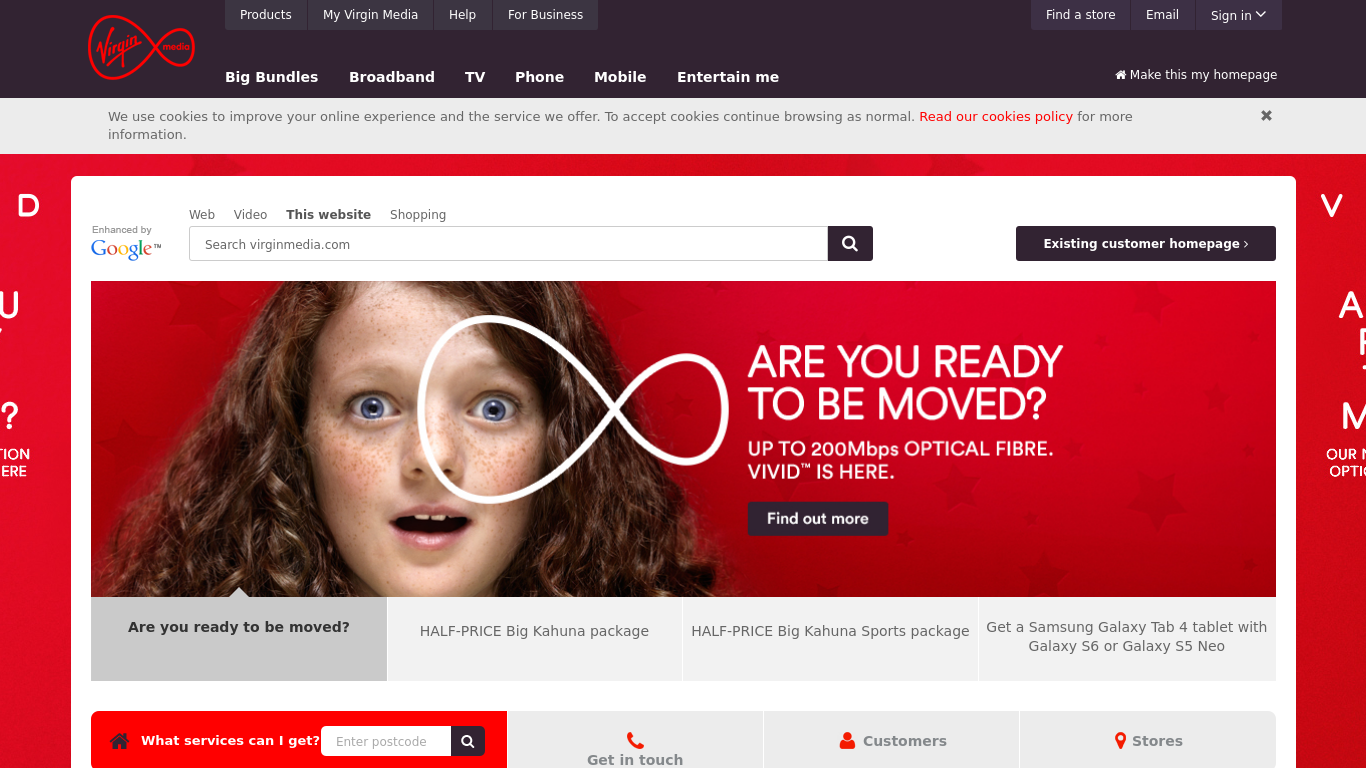This screenshot has width=1366, height=768.
Task: Click the person icon next to Customers
Action: [847, 741]
